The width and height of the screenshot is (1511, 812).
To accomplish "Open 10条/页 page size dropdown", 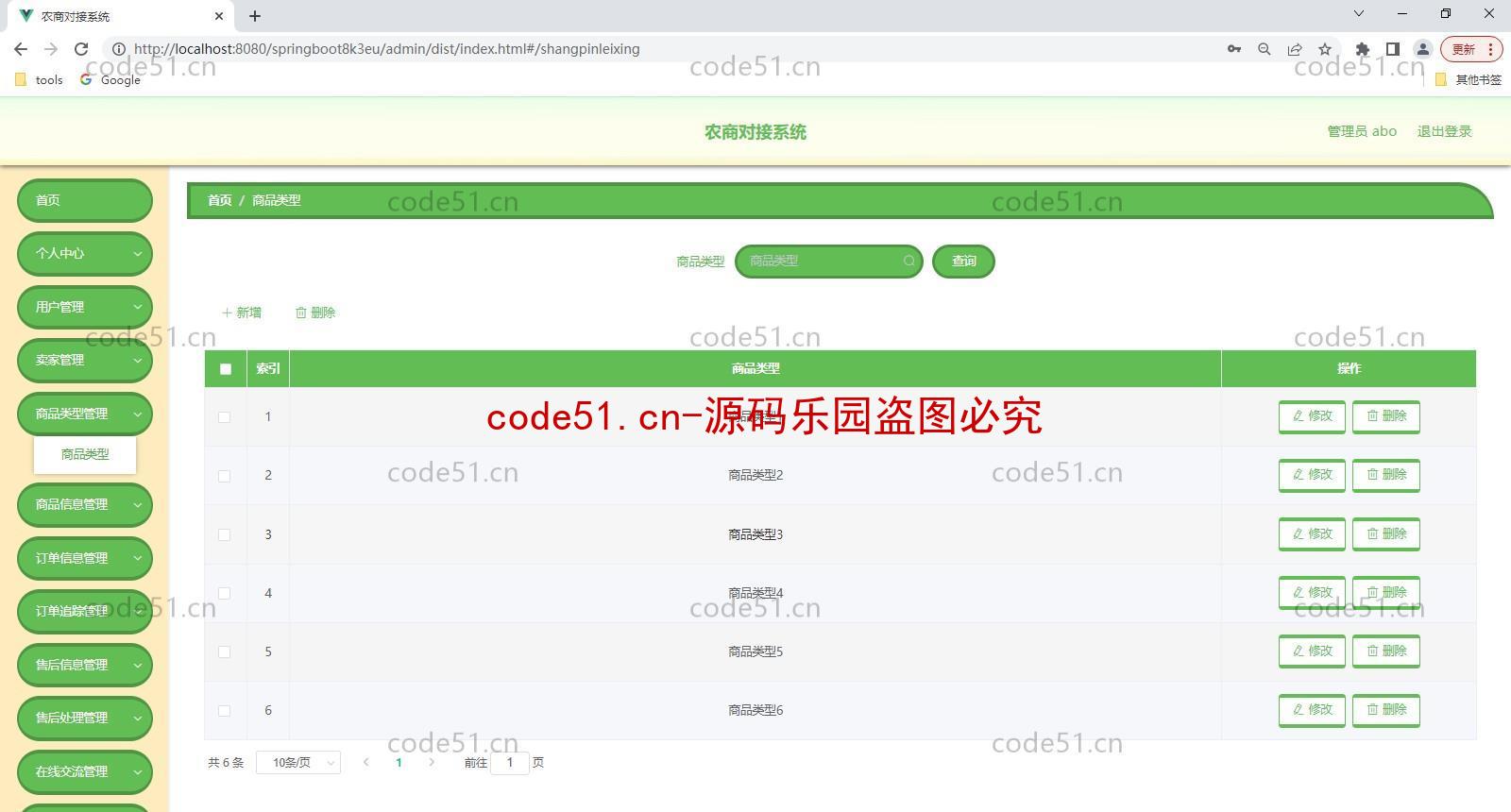I will coord(298,763).
